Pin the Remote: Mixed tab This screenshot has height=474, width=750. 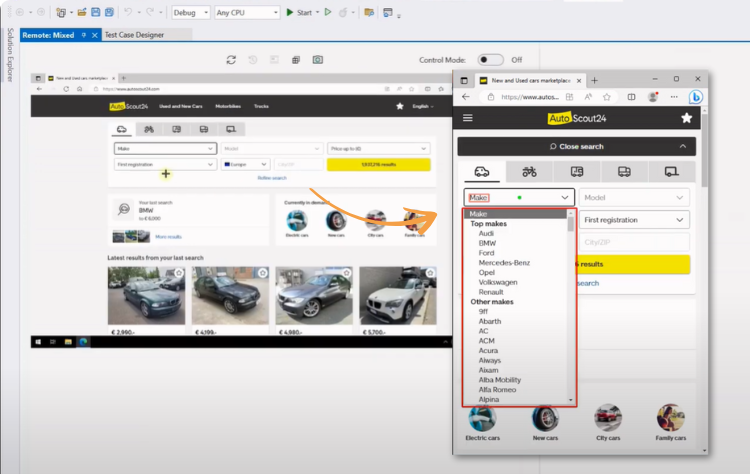click(84, 35)
